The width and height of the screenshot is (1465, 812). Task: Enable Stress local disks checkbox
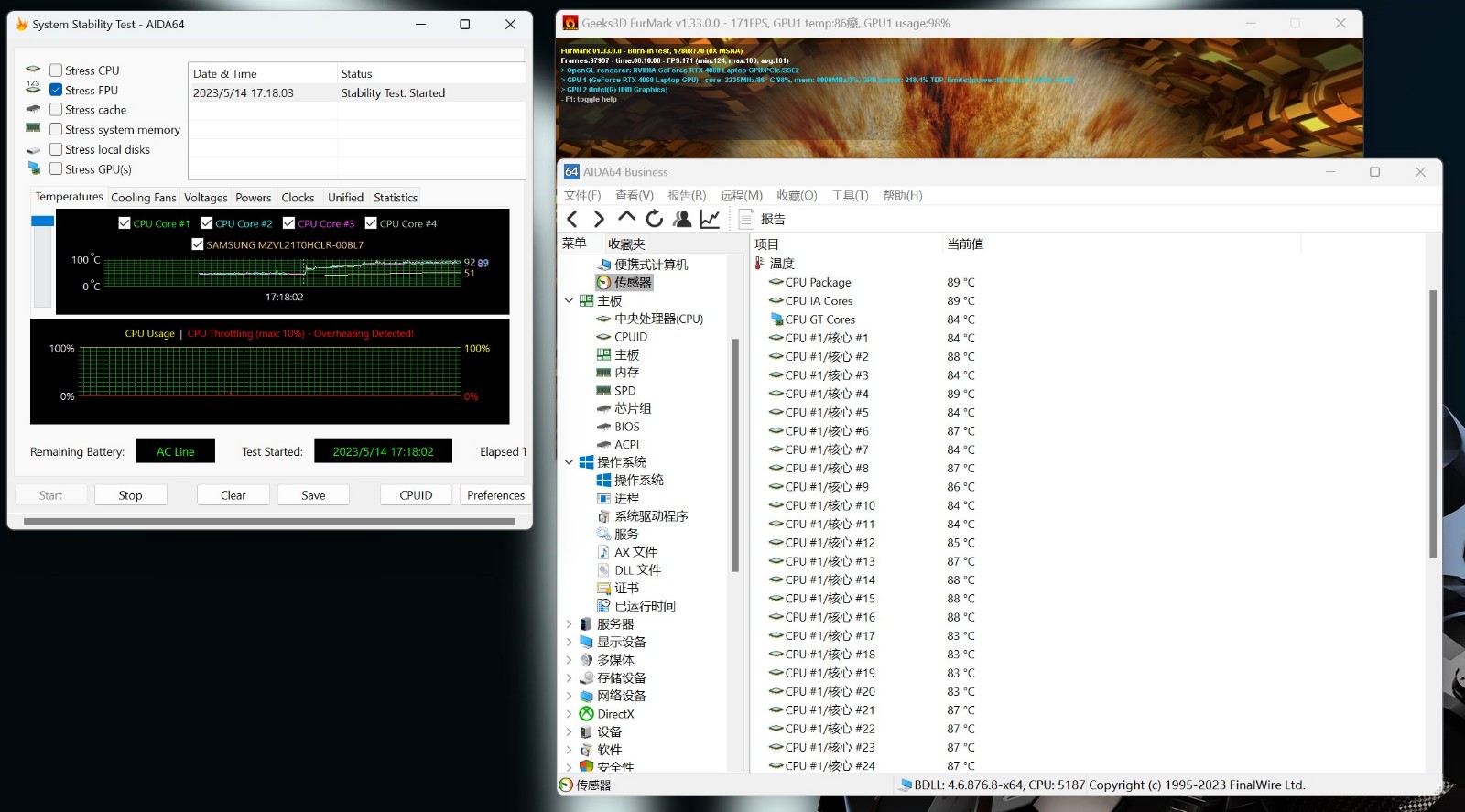point(56,149)
